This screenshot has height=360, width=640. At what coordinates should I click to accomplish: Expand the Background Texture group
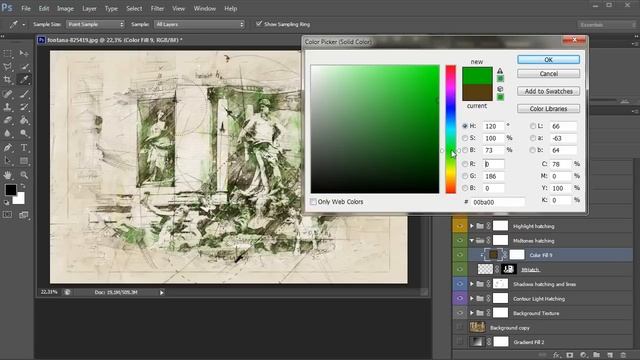pyautogui.click(x=472, y=313)
